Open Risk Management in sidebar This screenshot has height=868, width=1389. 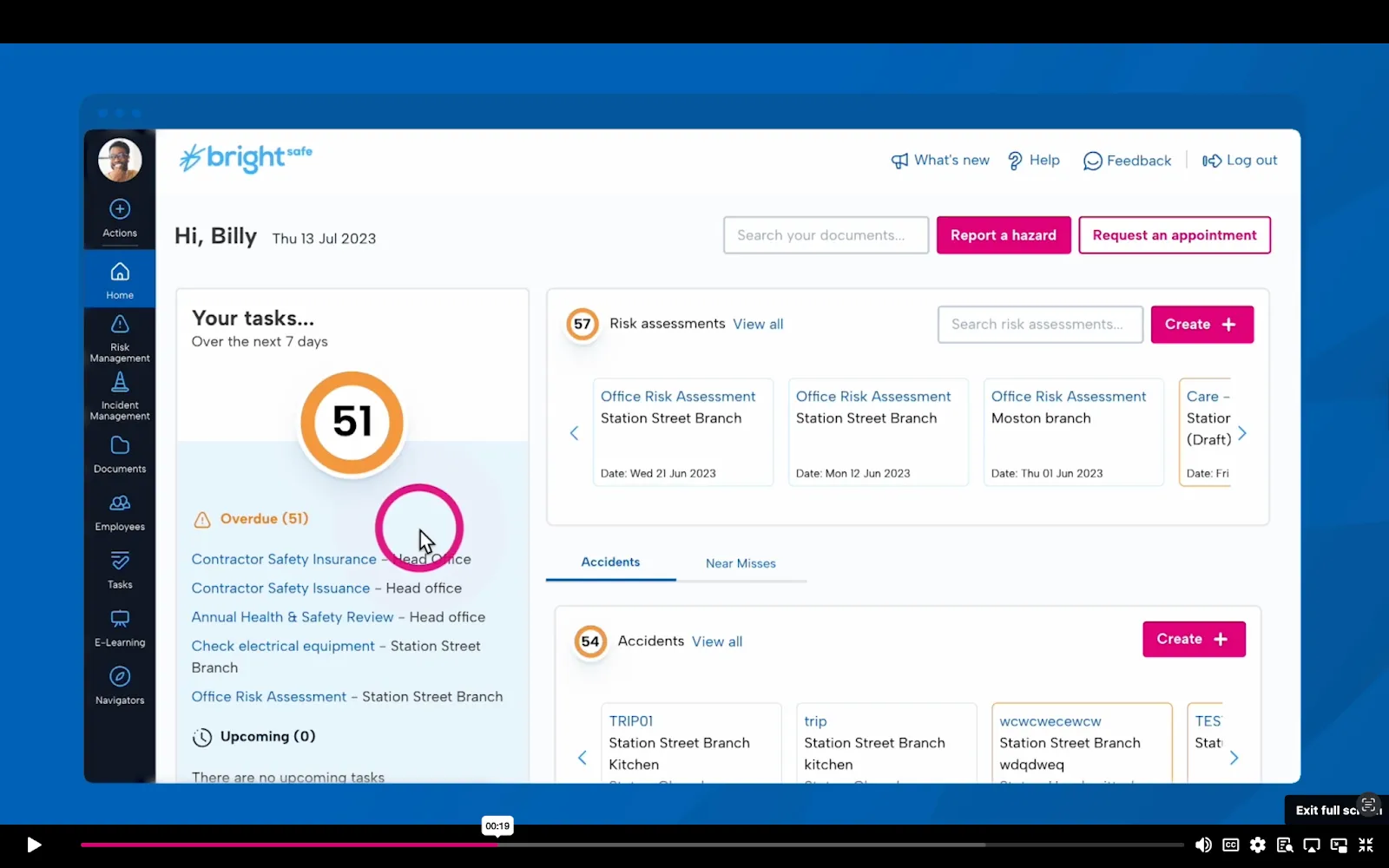(120, 339)
